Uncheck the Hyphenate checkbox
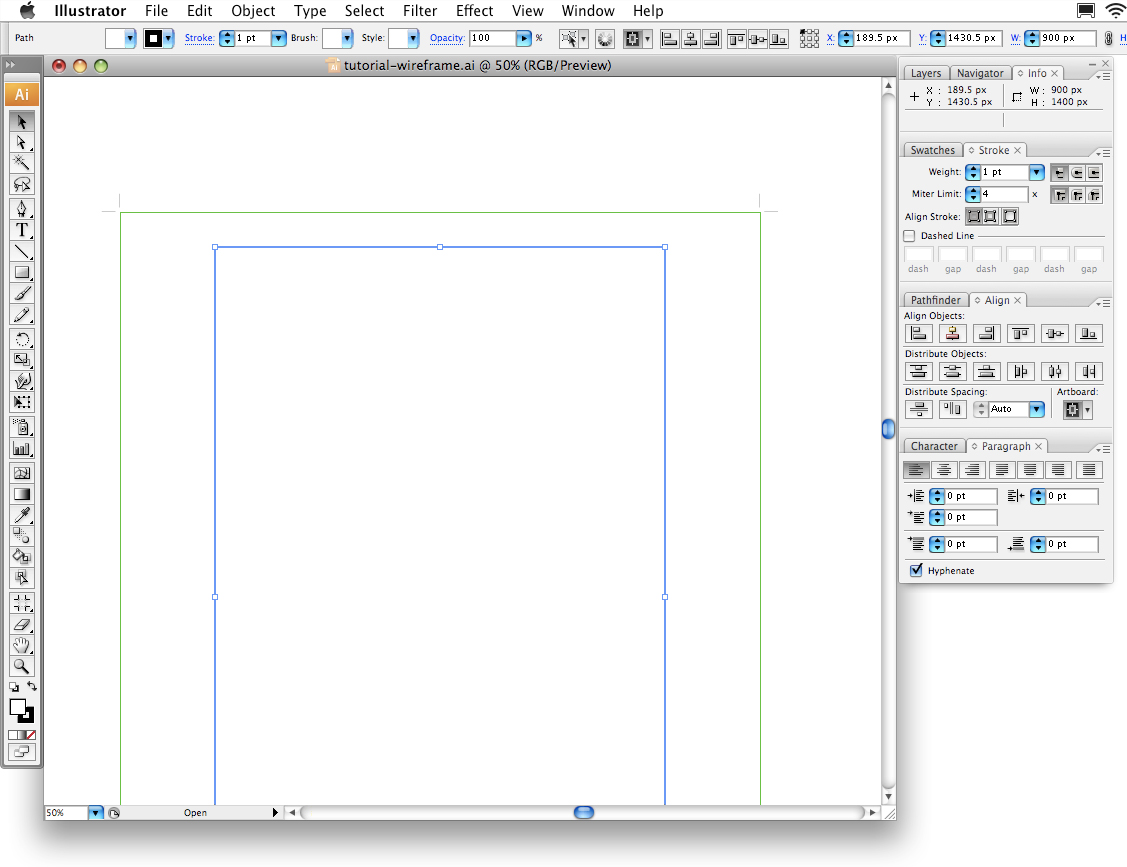This screenshot has width=1127, height=867. click(x=916, y=570)
